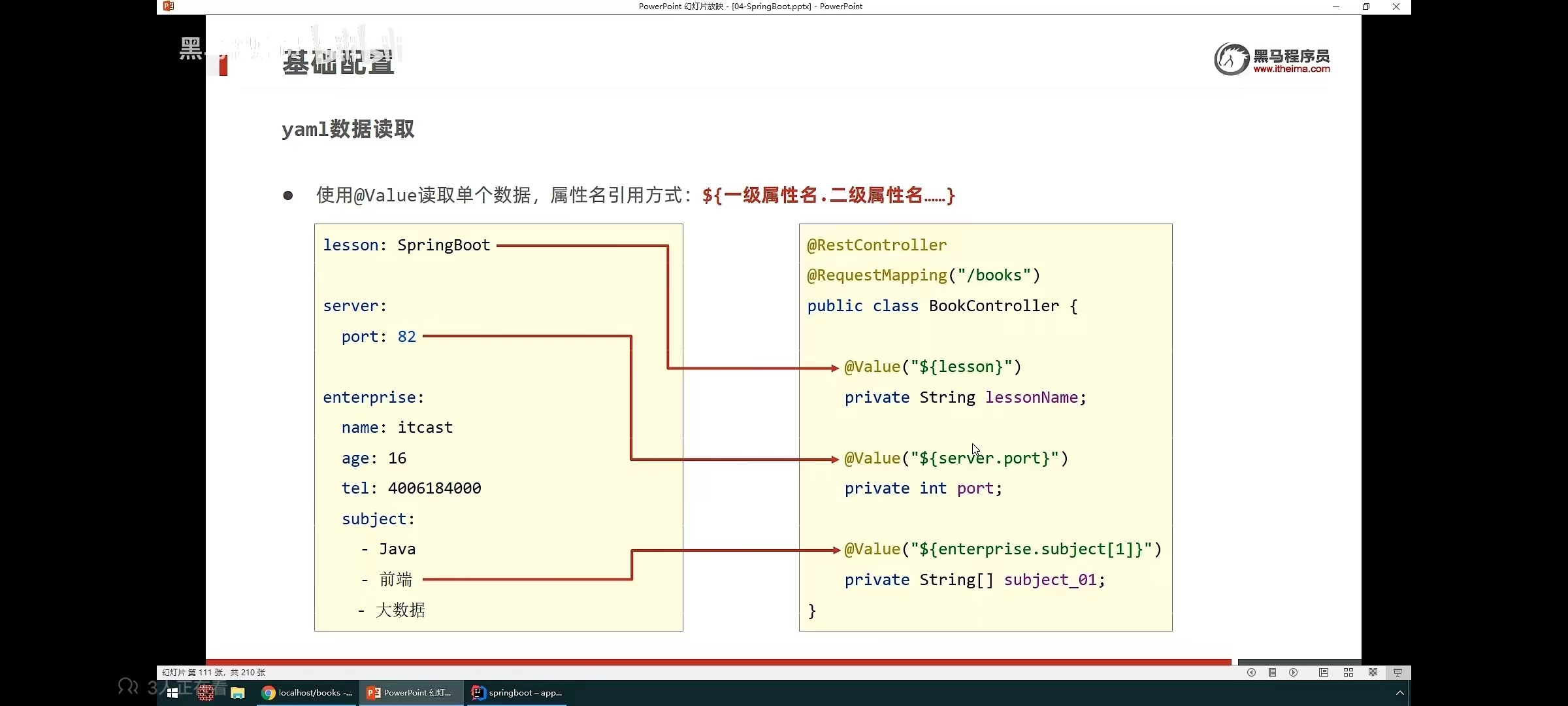Go to previous slide using arrow button

click(x=1251, y=672)
